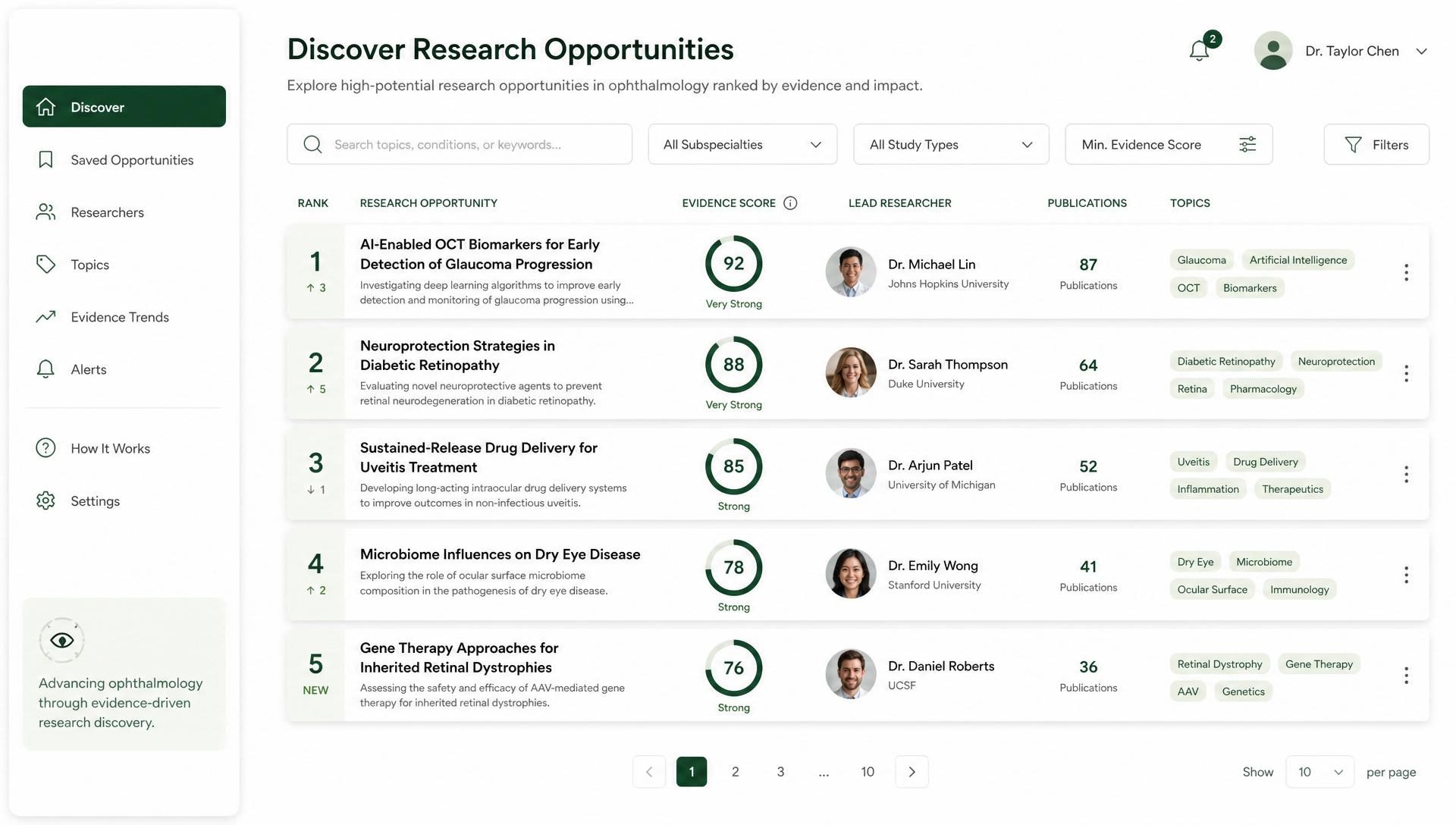Click the How It Works help icon

(x=45, y=448)
